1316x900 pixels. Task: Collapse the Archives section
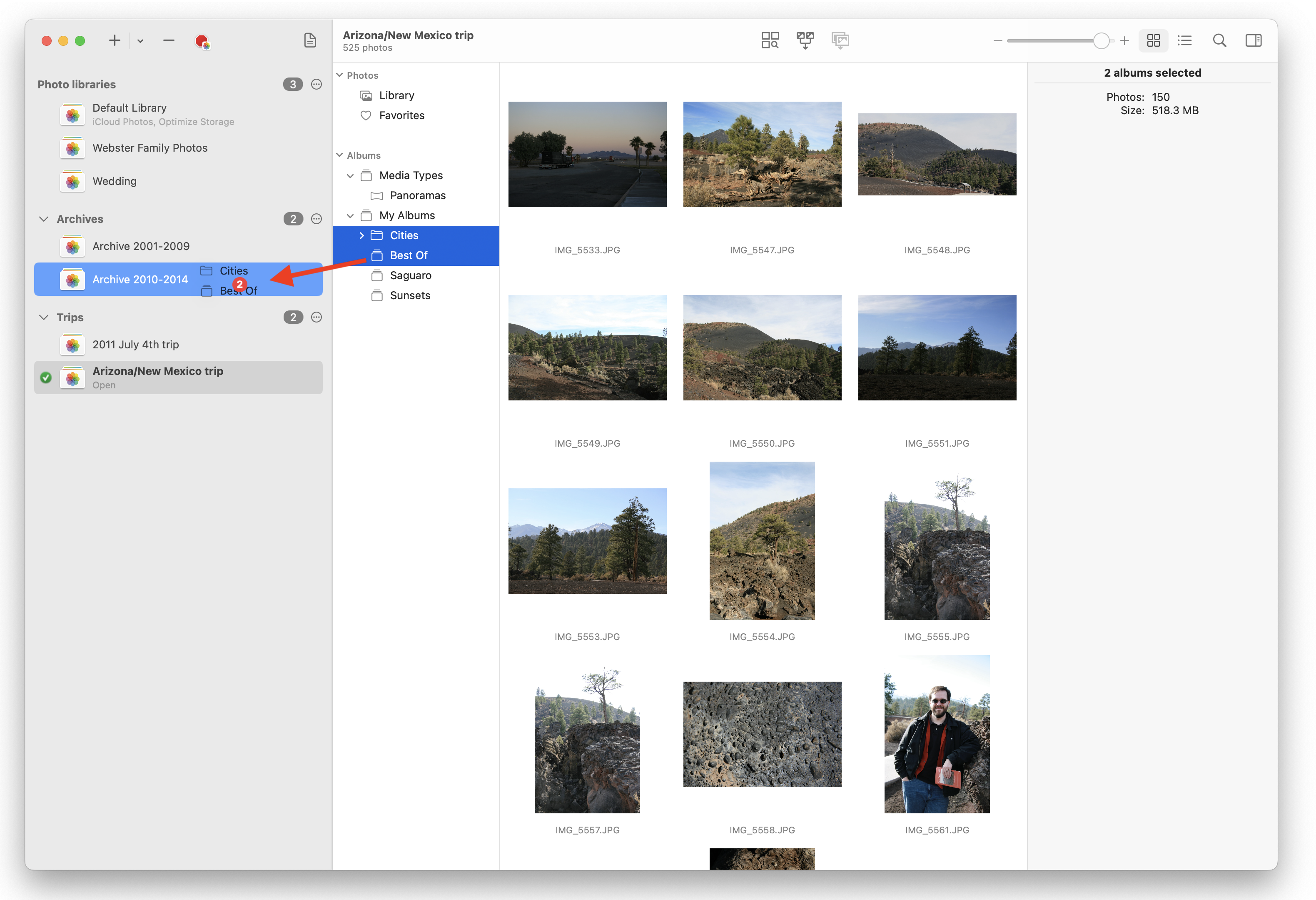44,219
